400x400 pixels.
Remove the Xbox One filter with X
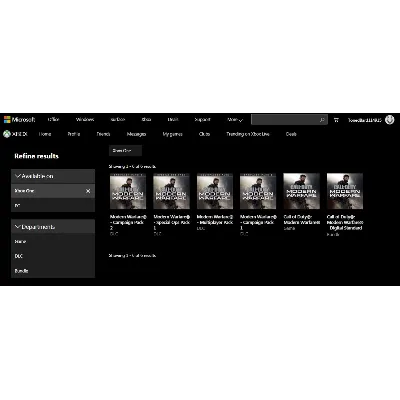[88, 191]
